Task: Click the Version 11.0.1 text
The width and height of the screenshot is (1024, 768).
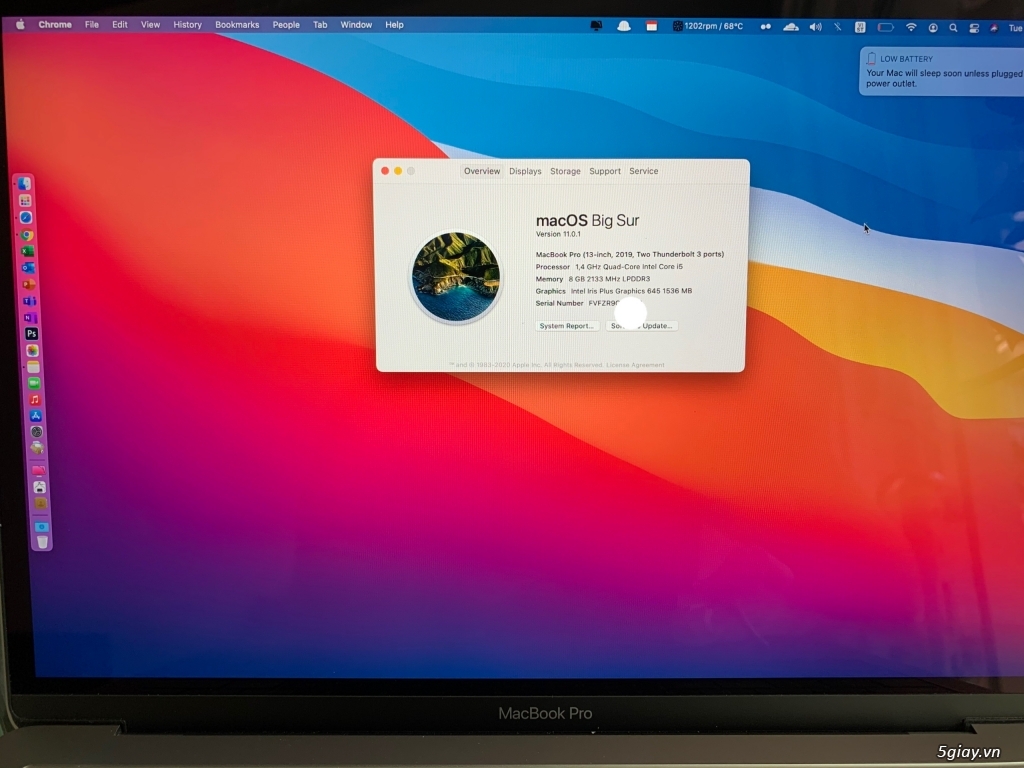Action: point(558,234)
